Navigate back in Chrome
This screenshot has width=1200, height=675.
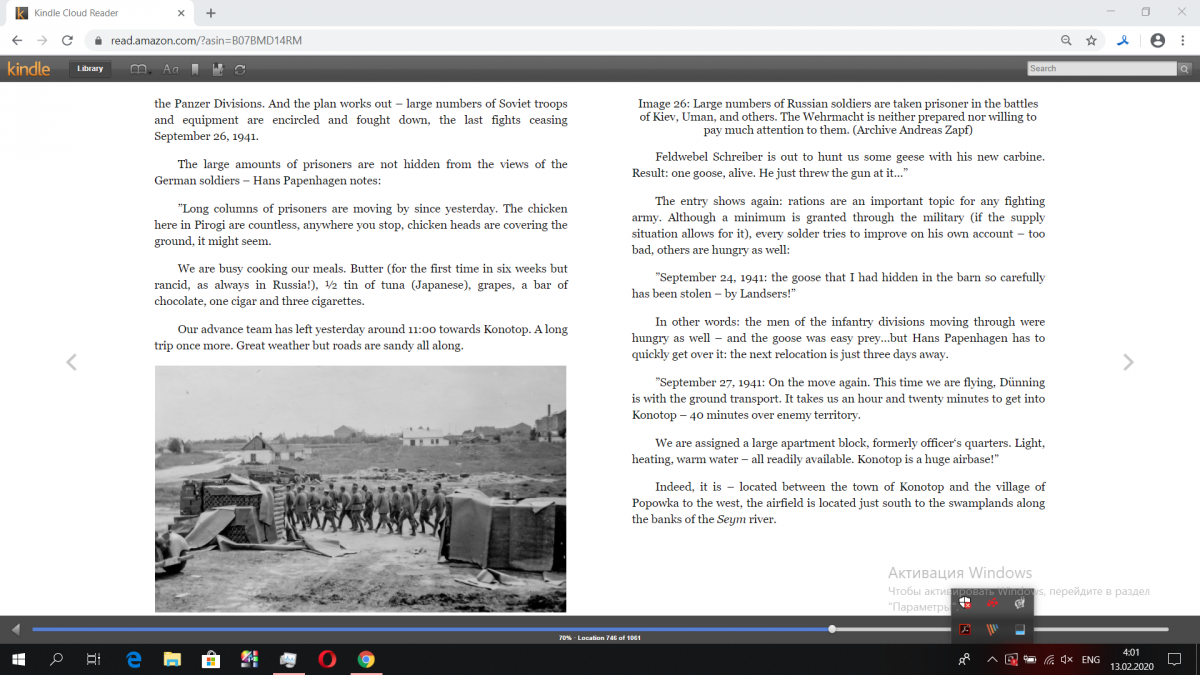click(17, 41)
